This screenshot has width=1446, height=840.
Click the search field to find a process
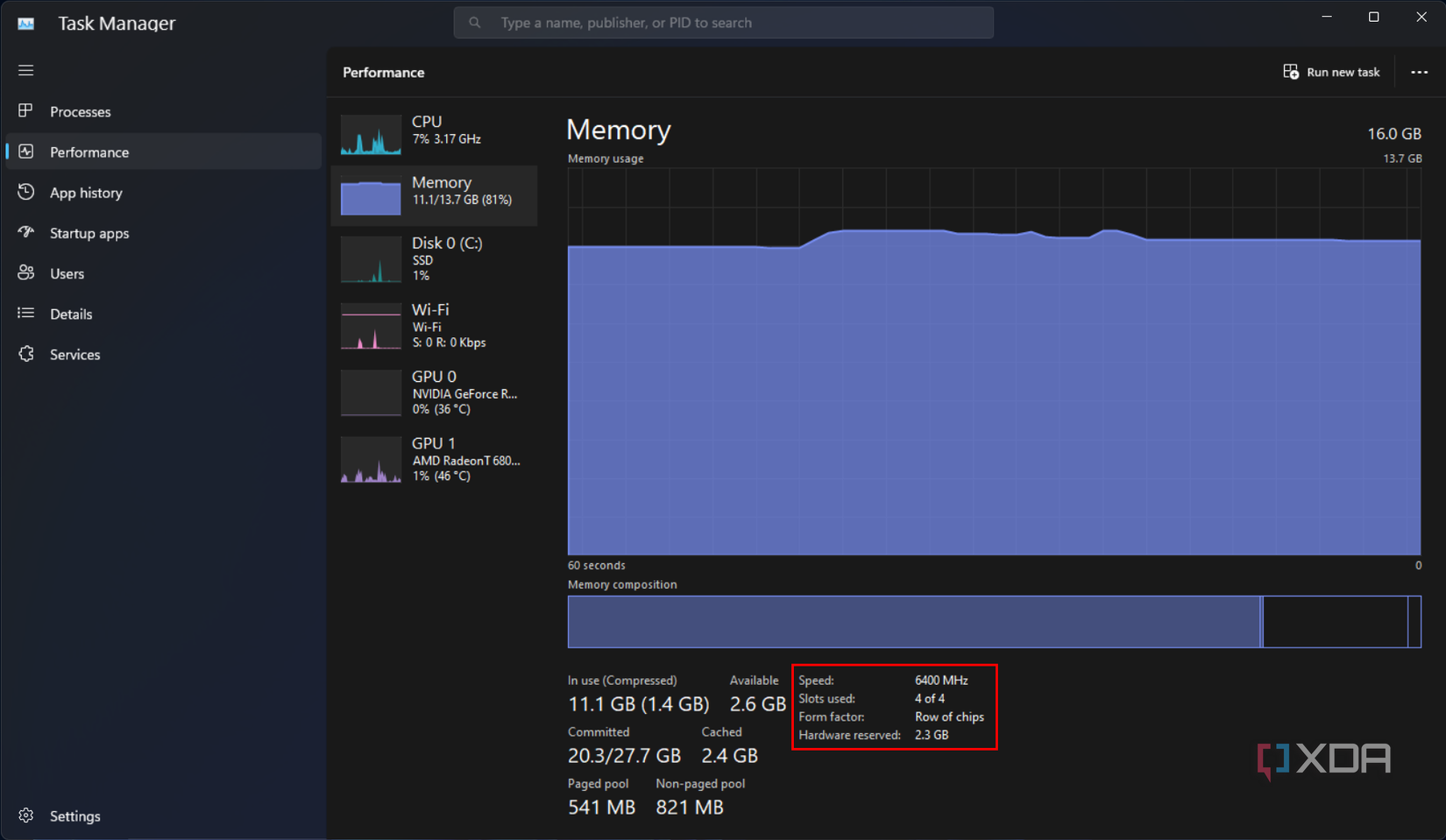(722, 22)
